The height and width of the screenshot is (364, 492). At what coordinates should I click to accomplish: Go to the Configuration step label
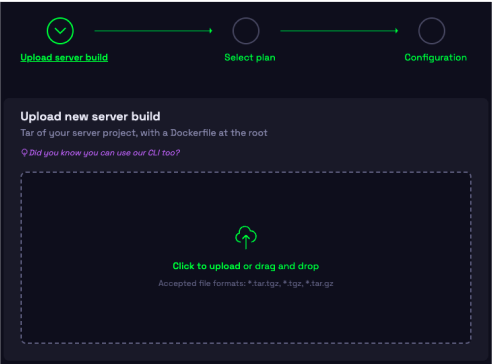[x=435, y=57]
